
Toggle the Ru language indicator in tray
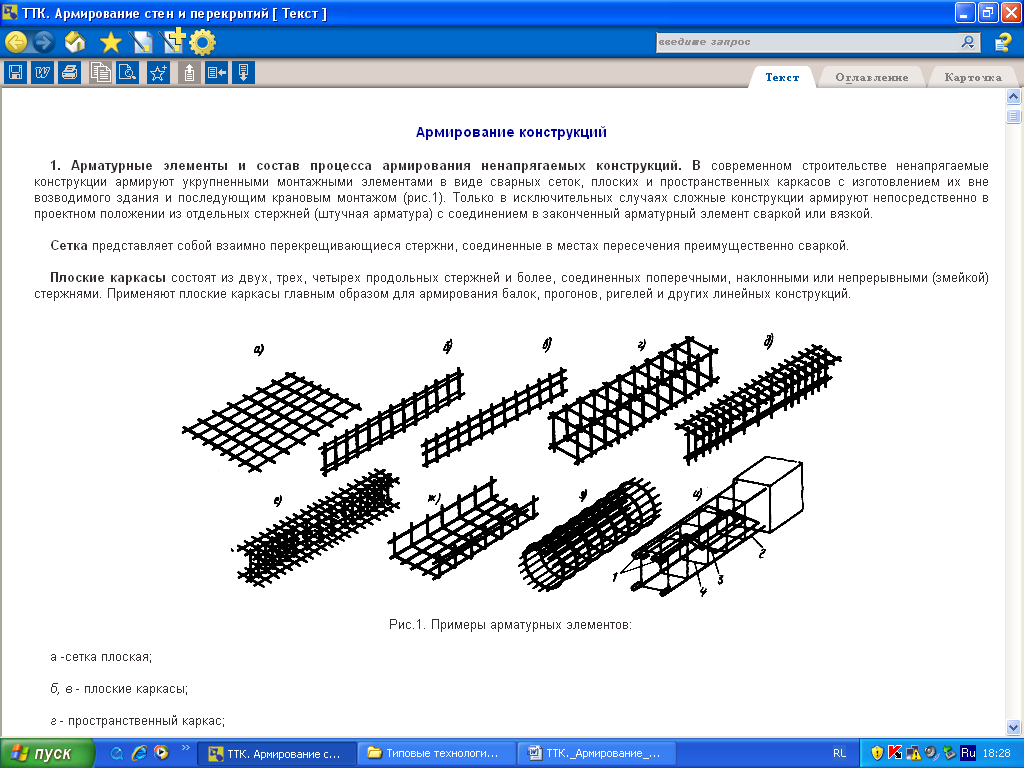point(968,752)
